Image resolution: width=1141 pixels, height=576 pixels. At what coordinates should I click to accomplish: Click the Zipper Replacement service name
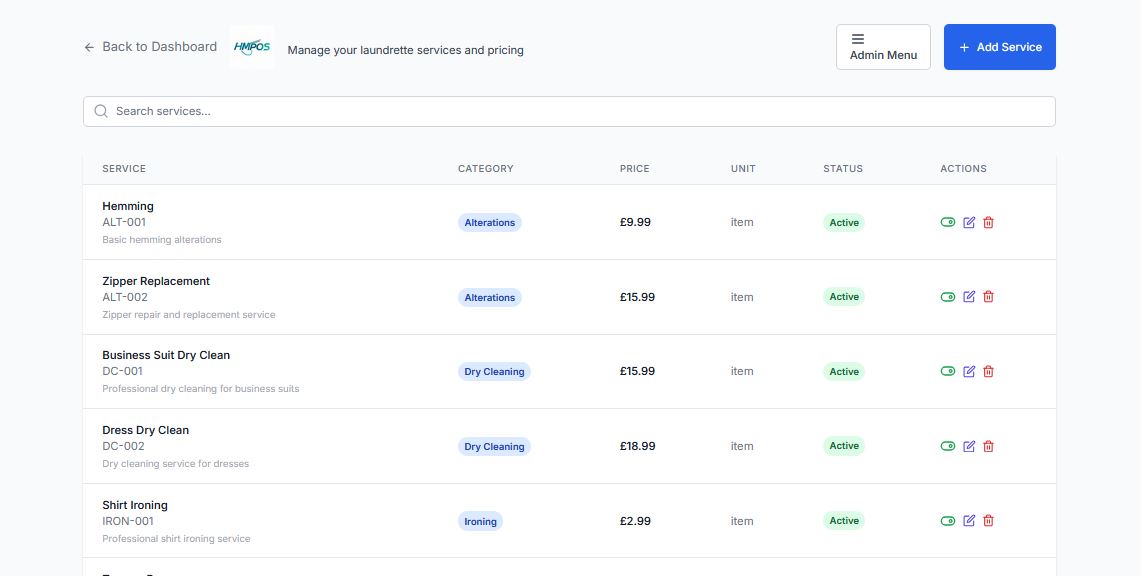point(156,281)
